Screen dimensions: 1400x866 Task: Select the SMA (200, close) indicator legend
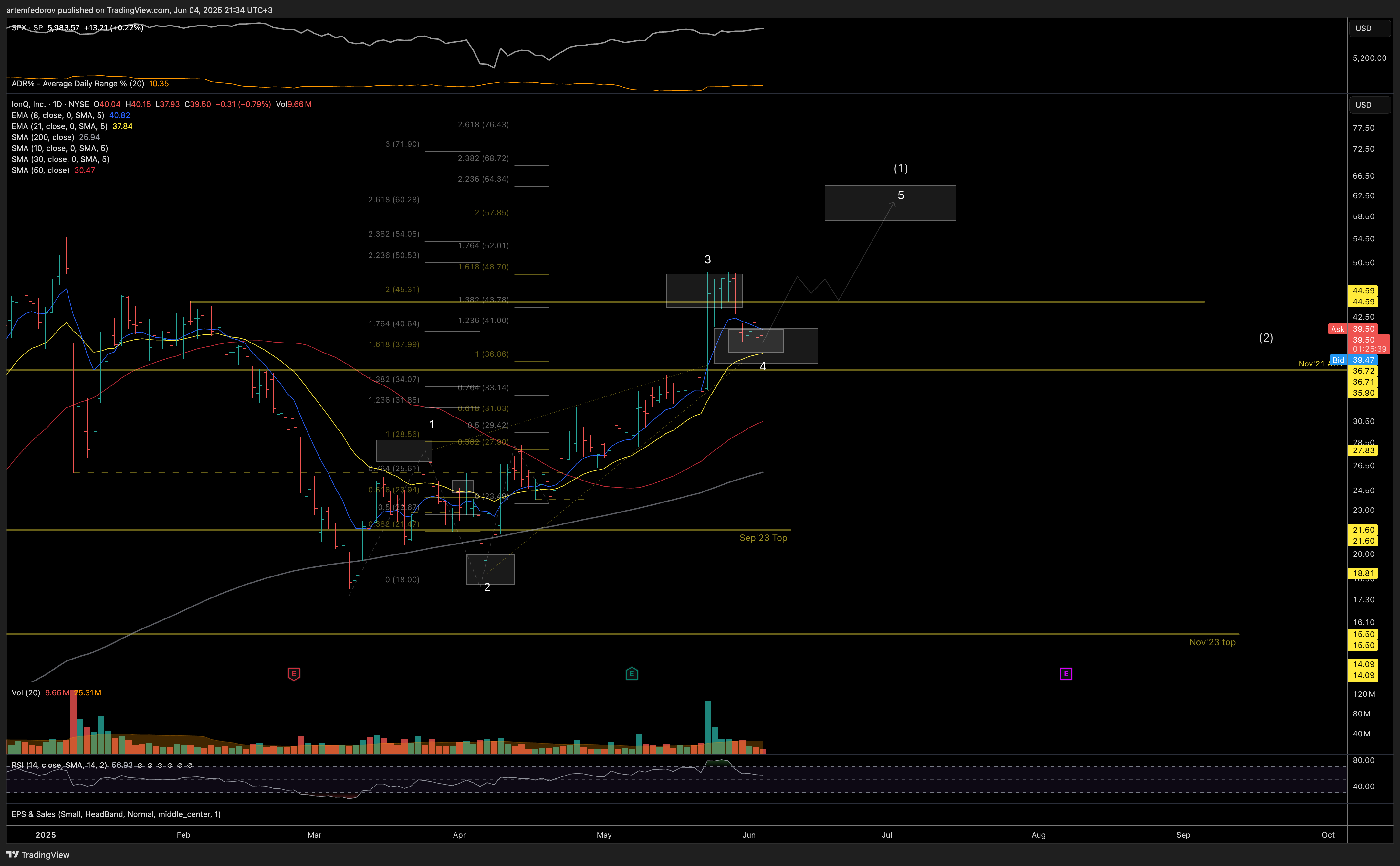coord(43,137)
